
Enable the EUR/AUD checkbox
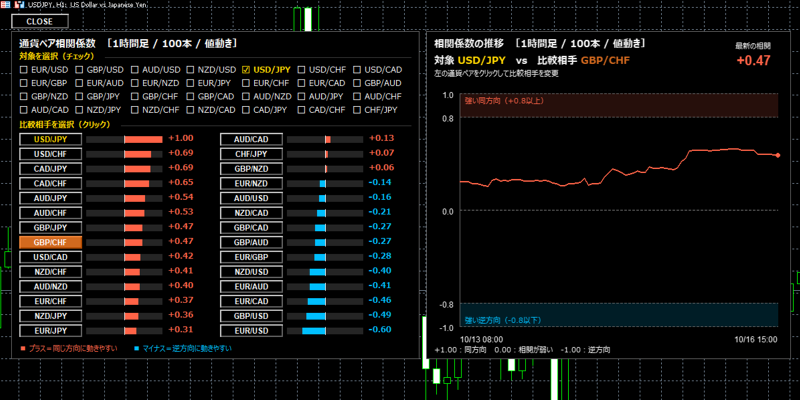[x=79, y=83]
